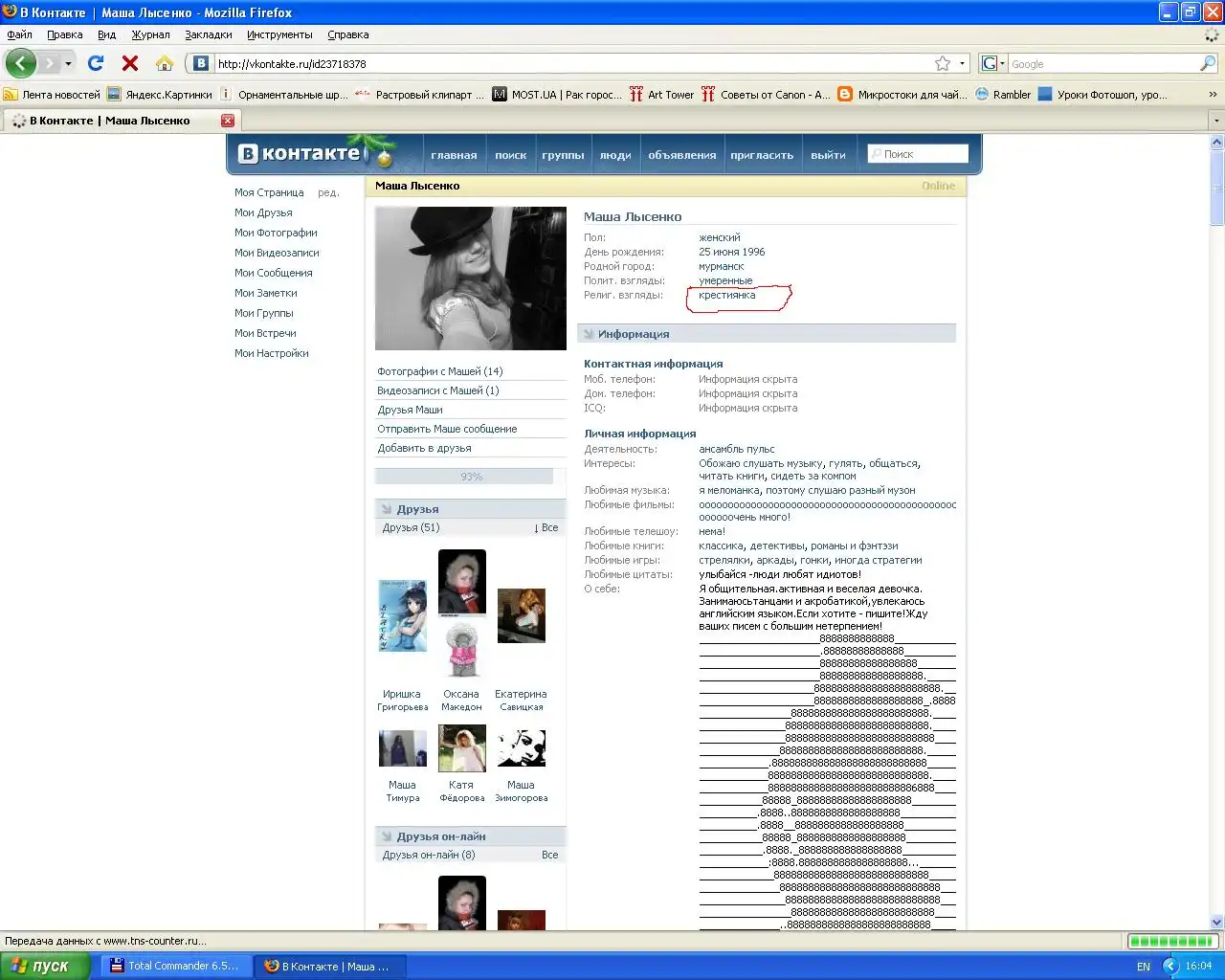Open the browser home page icon
1225x980 pixels.
(x=165, y=64)
